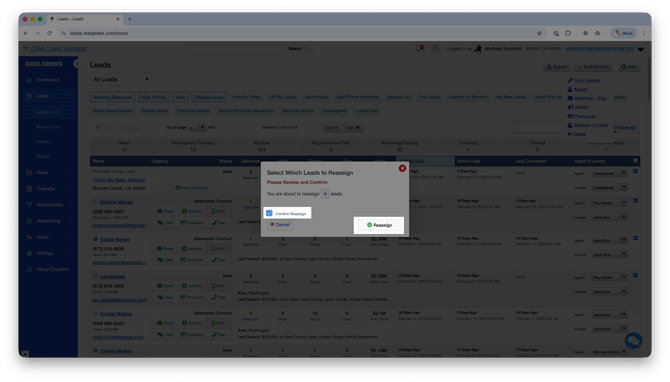
Task: Open the notifications bell icon
Action: tap(419, 49)
